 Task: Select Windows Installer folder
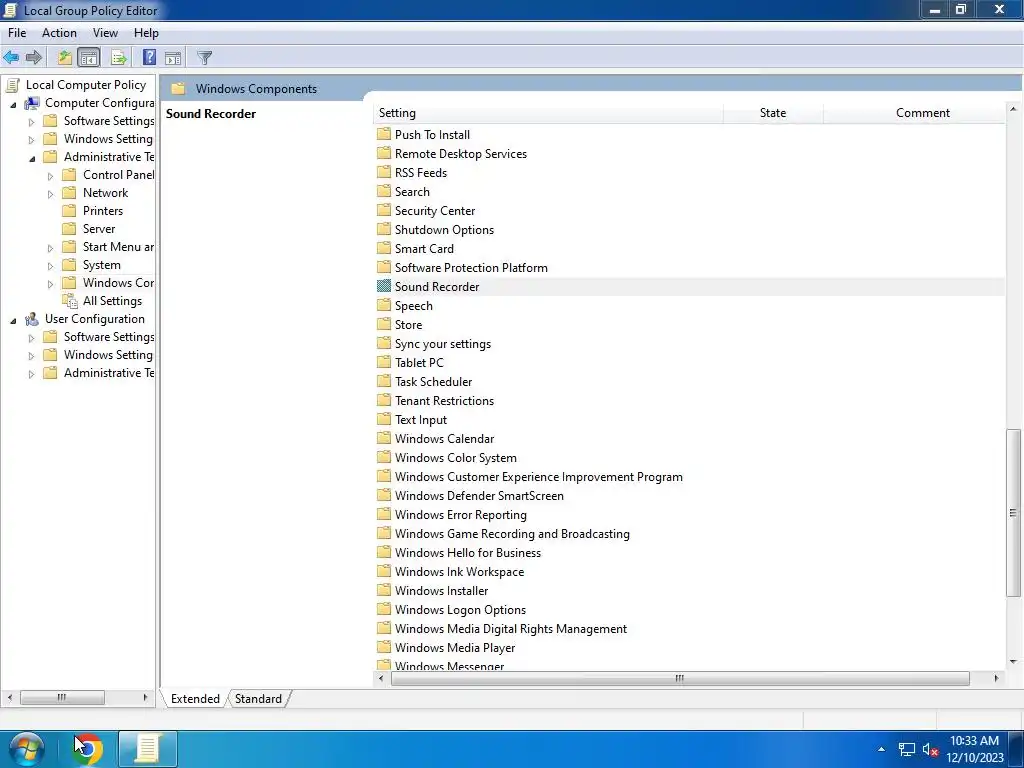[441, 590]
